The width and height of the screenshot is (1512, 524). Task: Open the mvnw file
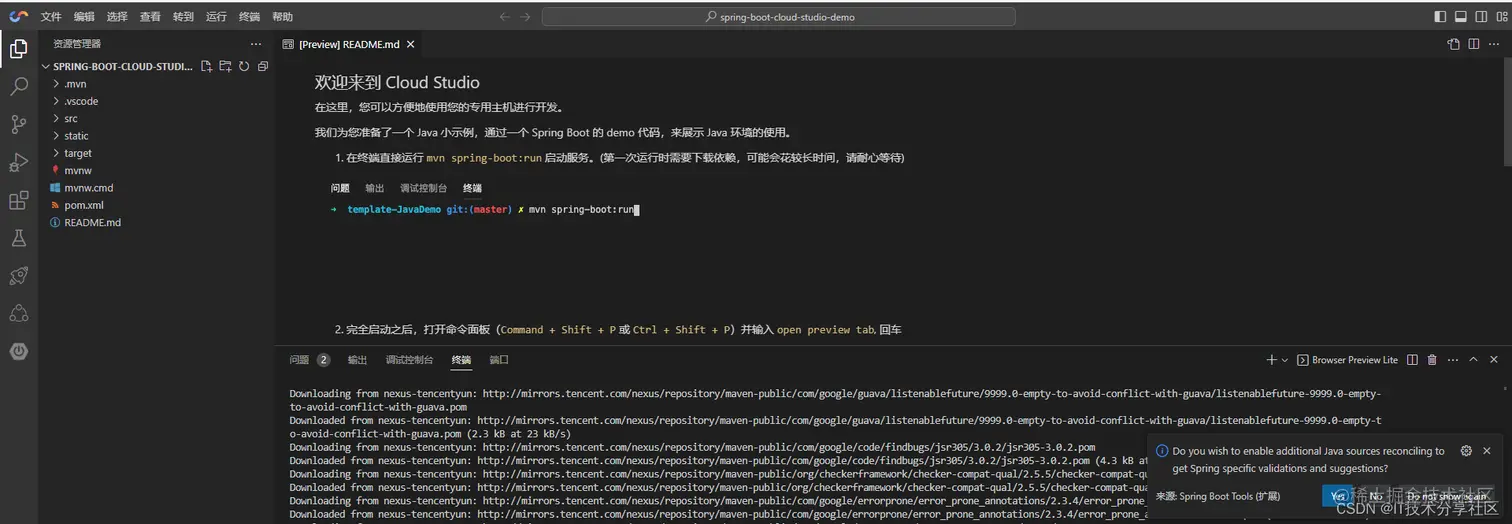[x=156, y=170]
